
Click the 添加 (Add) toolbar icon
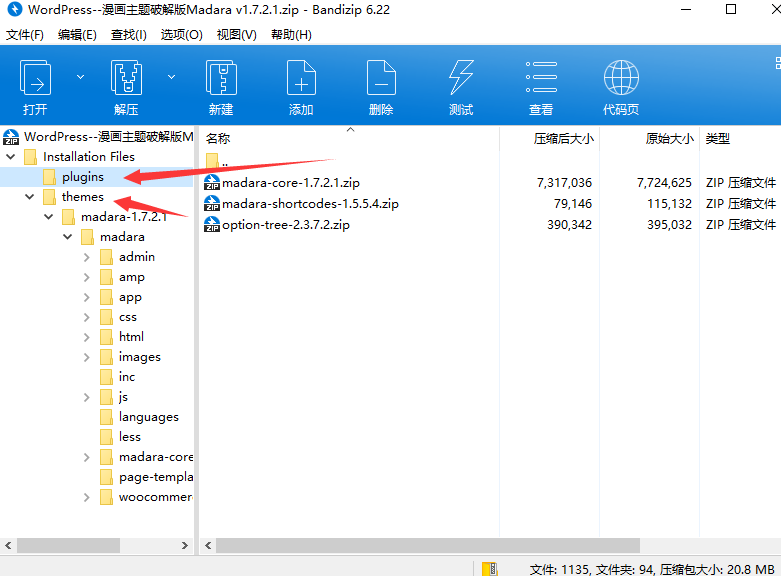click(x=301, y=80)
